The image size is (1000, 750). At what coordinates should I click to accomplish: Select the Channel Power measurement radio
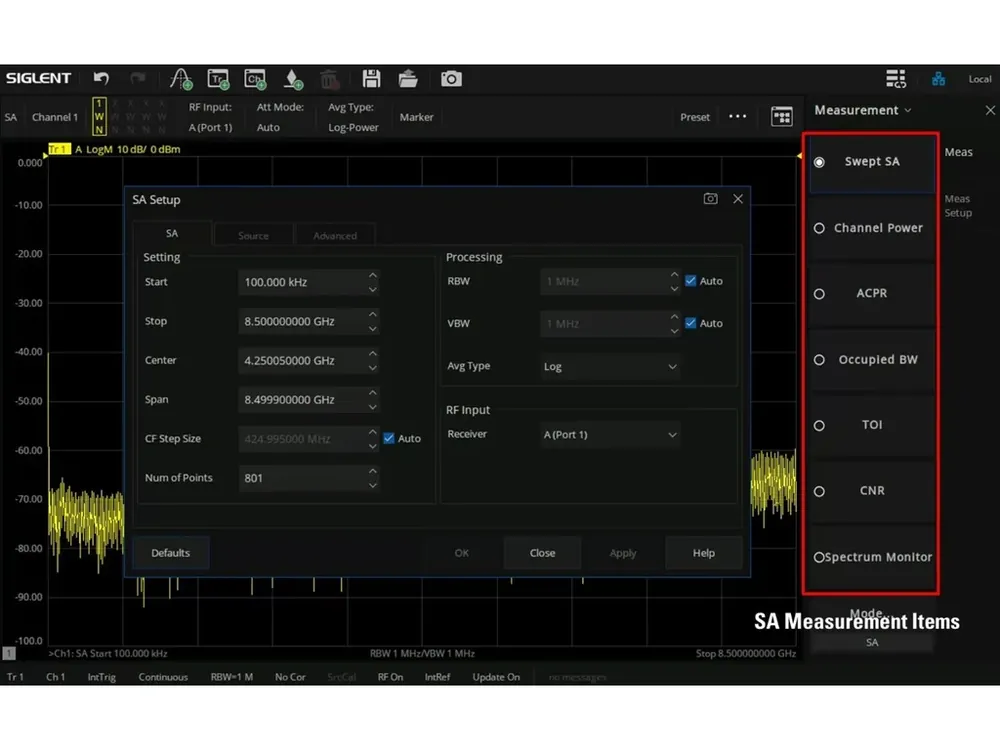click(820, 228)
